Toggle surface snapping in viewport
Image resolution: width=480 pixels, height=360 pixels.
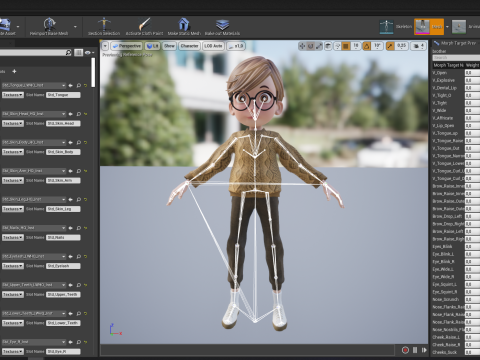(x=337, y=46)
